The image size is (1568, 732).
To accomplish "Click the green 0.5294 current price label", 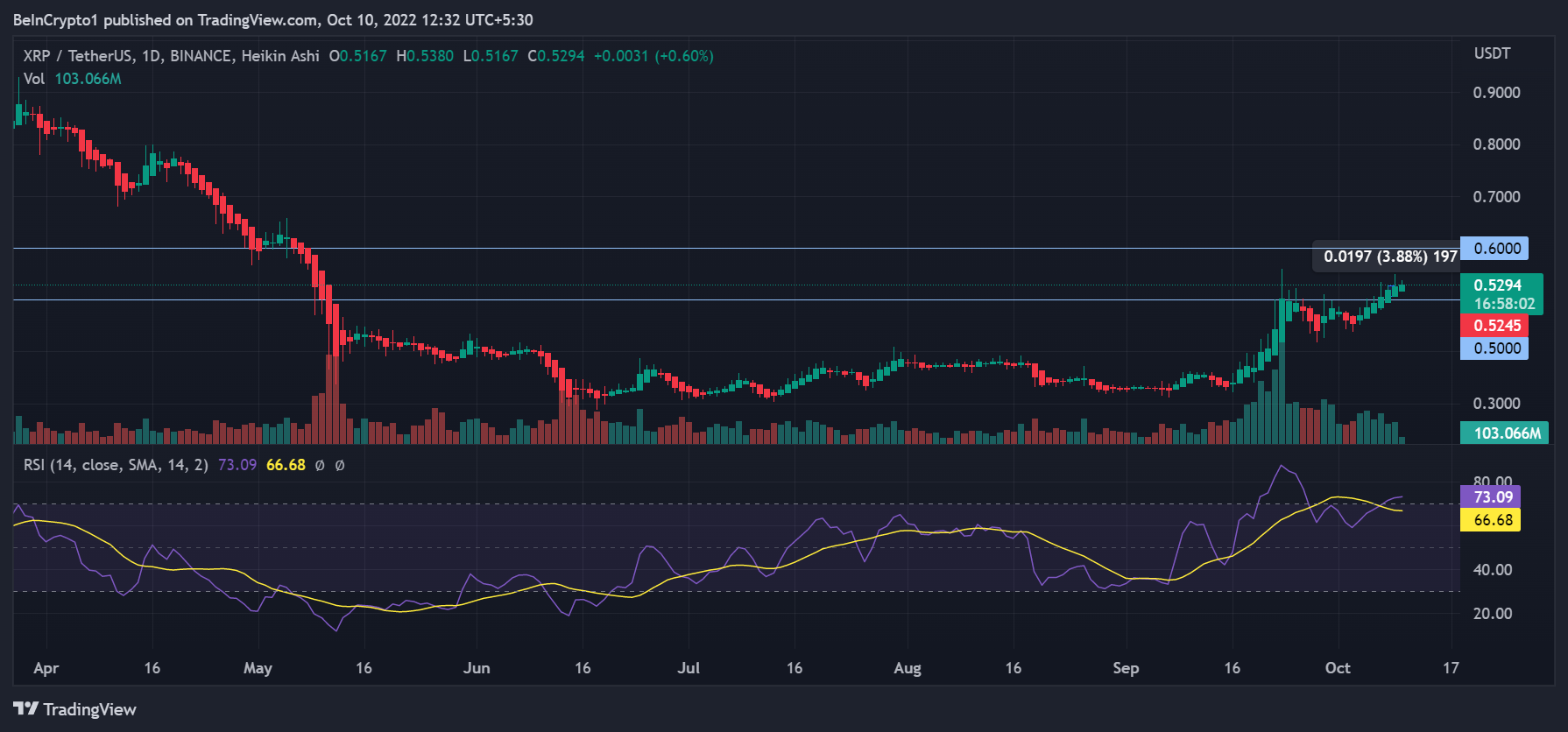I will click(x=1501, y=285).
